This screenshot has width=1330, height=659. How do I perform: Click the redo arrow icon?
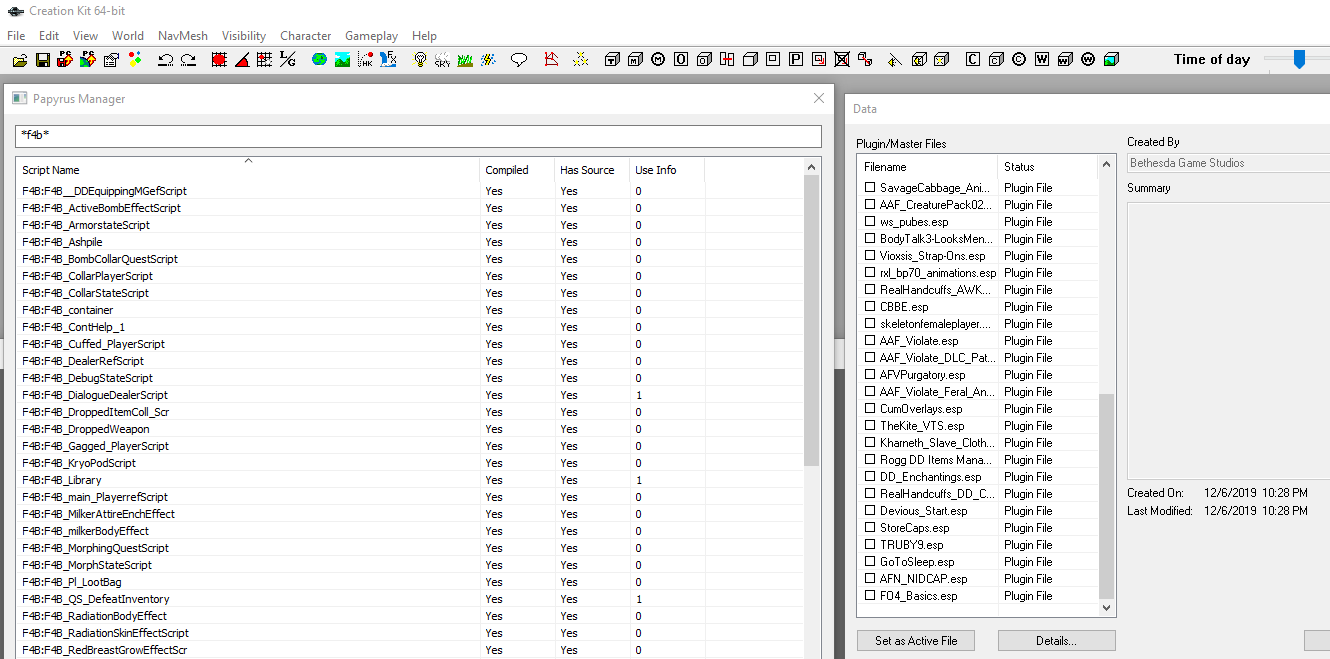click(x=188, y=60)
